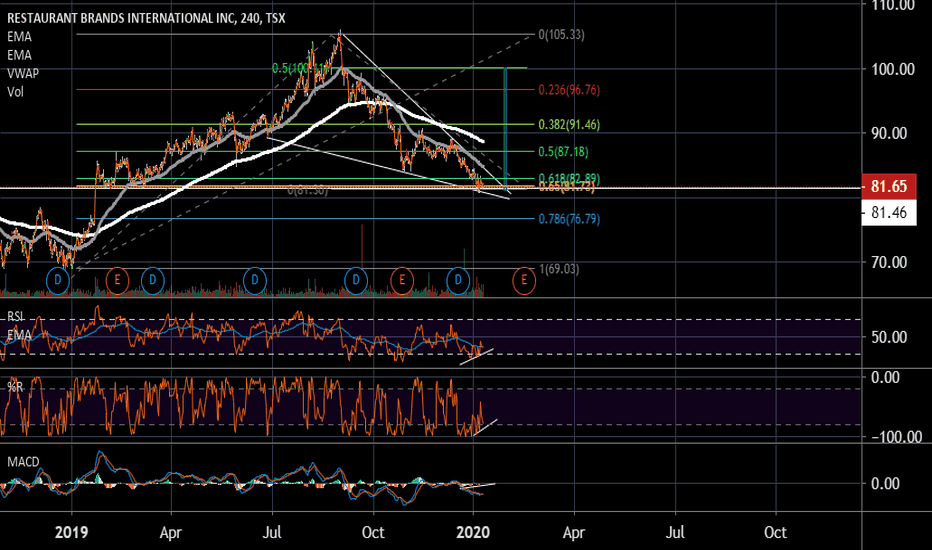Select the D dividend marker just before Oct 2019

356,280
